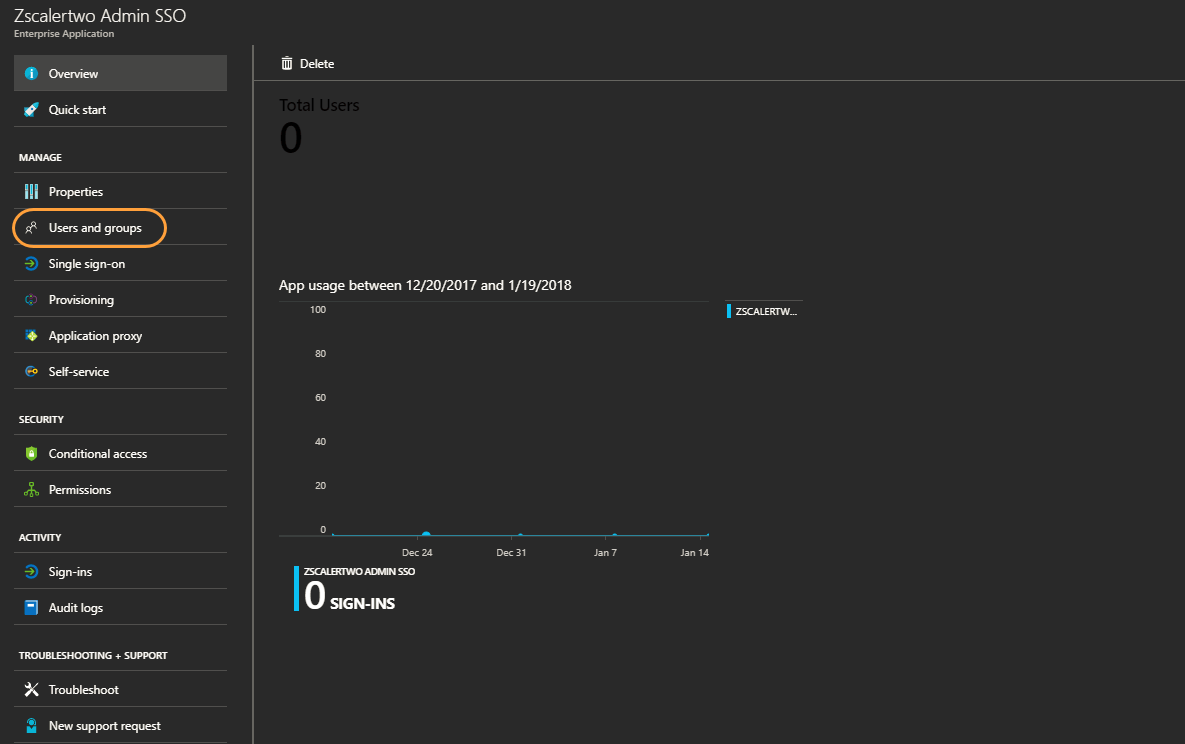1185x744 pixels.
Task: Click the Permissions icon
Action: point(33,489)
